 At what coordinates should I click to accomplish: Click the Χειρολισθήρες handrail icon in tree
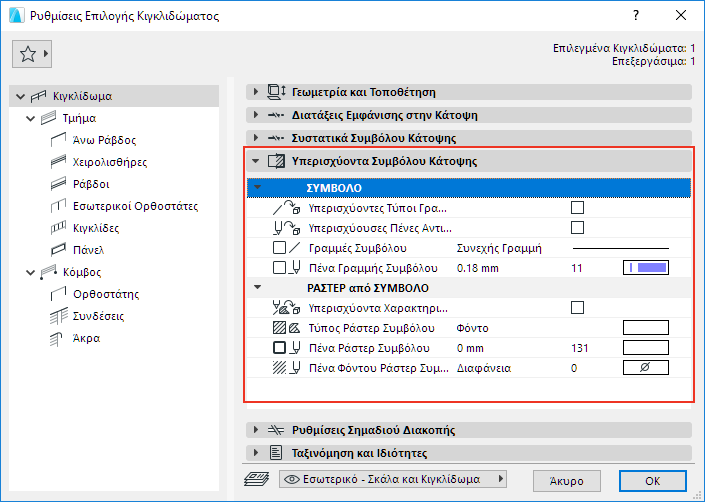coord(57,162)
